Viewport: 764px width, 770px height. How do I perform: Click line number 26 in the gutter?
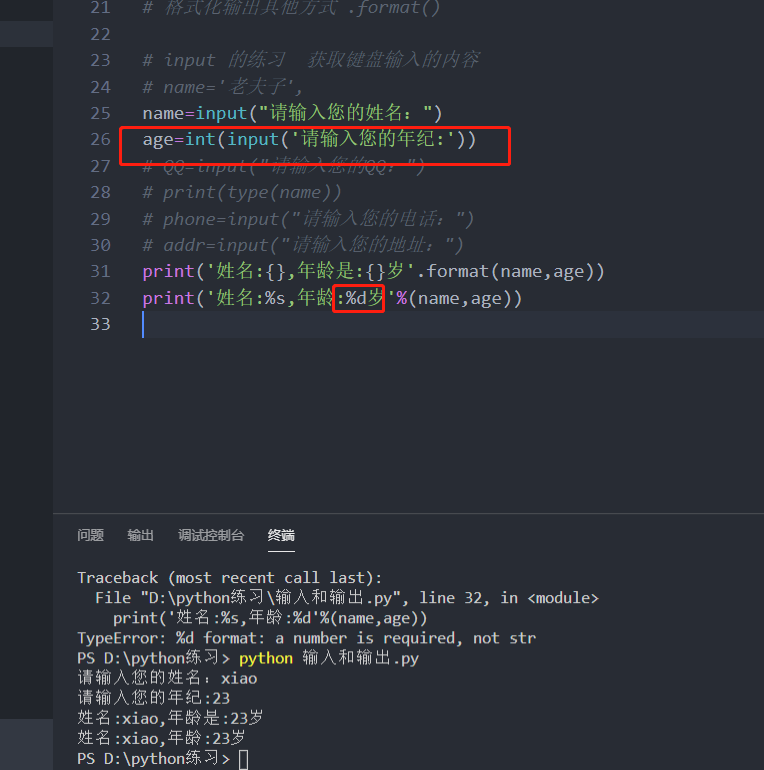[x=101, y=139]
